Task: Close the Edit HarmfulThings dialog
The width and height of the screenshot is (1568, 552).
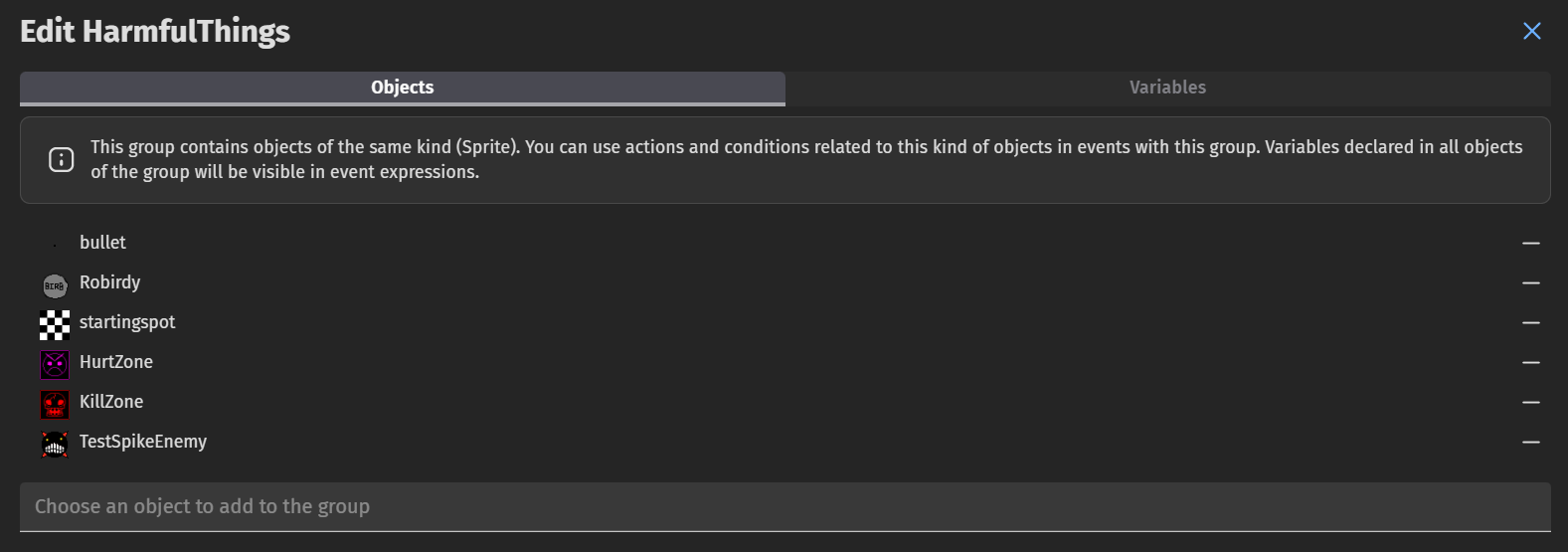Action: pos(1532,31)
